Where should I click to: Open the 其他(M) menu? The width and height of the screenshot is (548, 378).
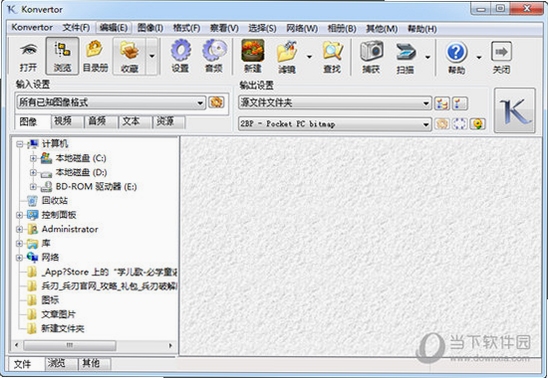[381, 29]
